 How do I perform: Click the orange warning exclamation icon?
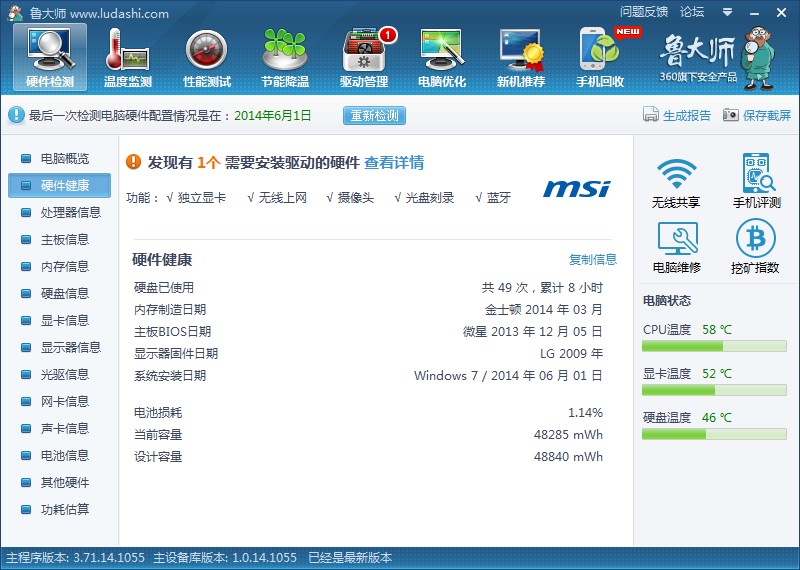133,162
